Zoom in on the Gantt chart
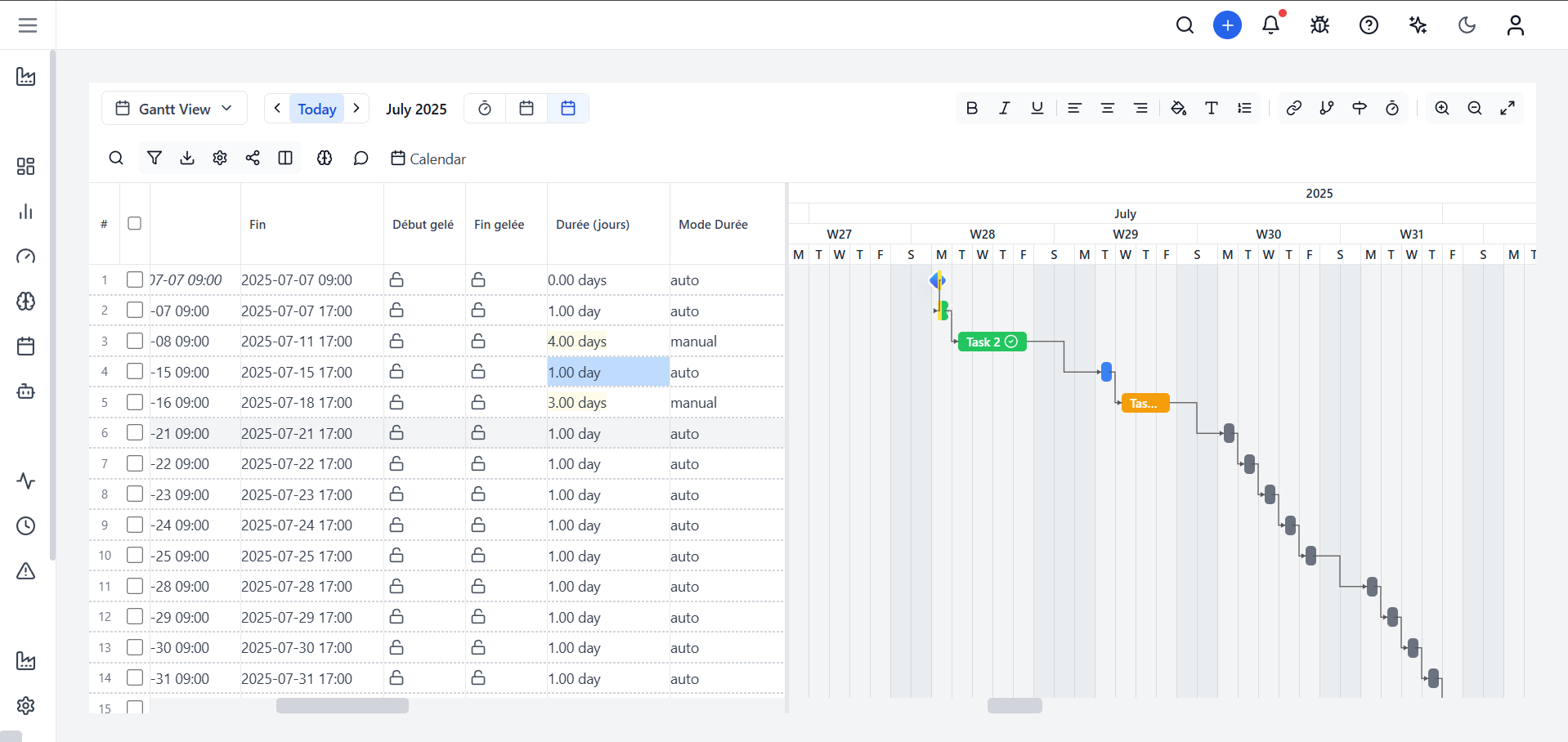Viewport: 1568px width, 742px height. coord(1442,108)
